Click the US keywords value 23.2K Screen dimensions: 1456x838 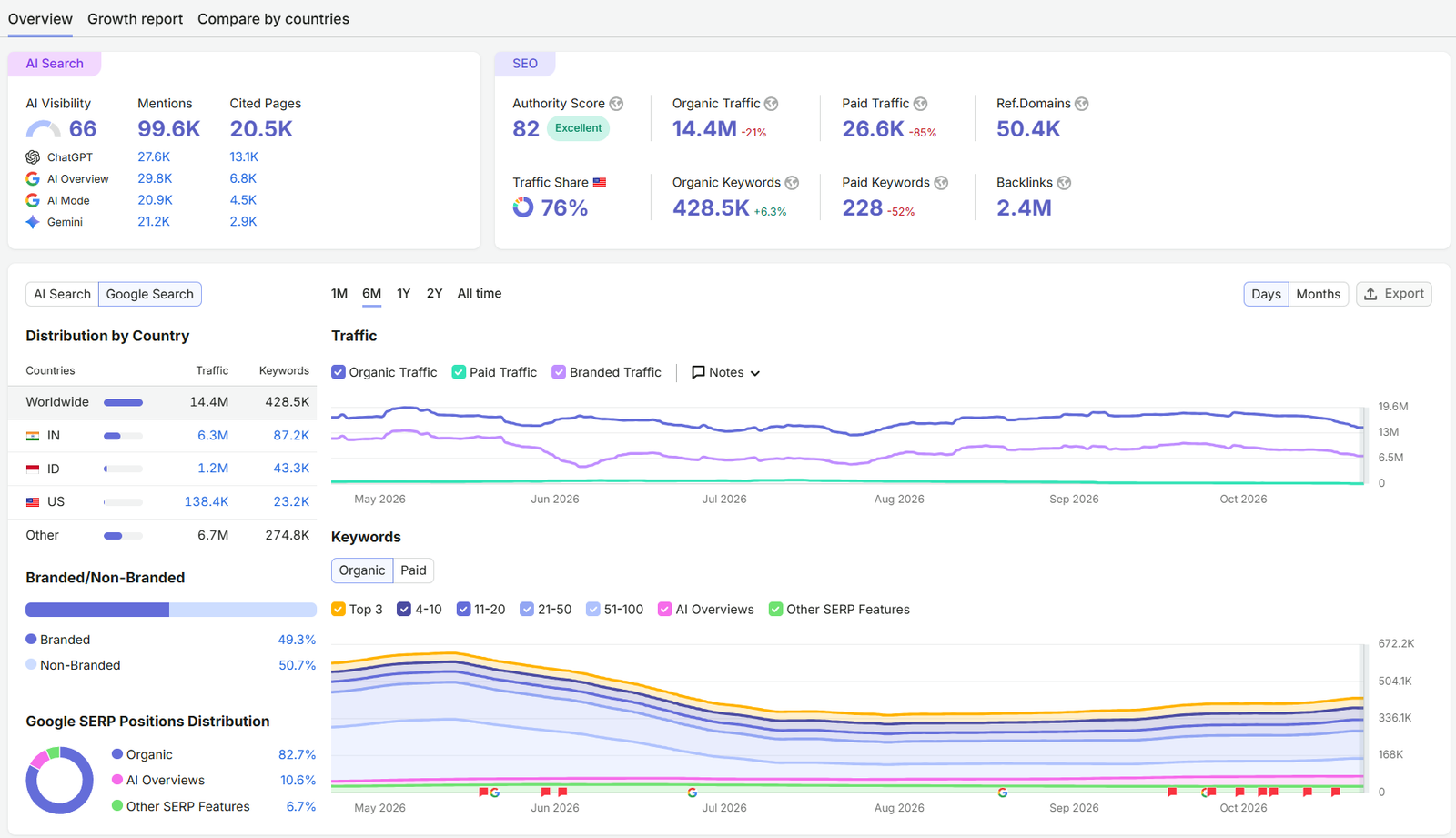(x=291, y=501)
